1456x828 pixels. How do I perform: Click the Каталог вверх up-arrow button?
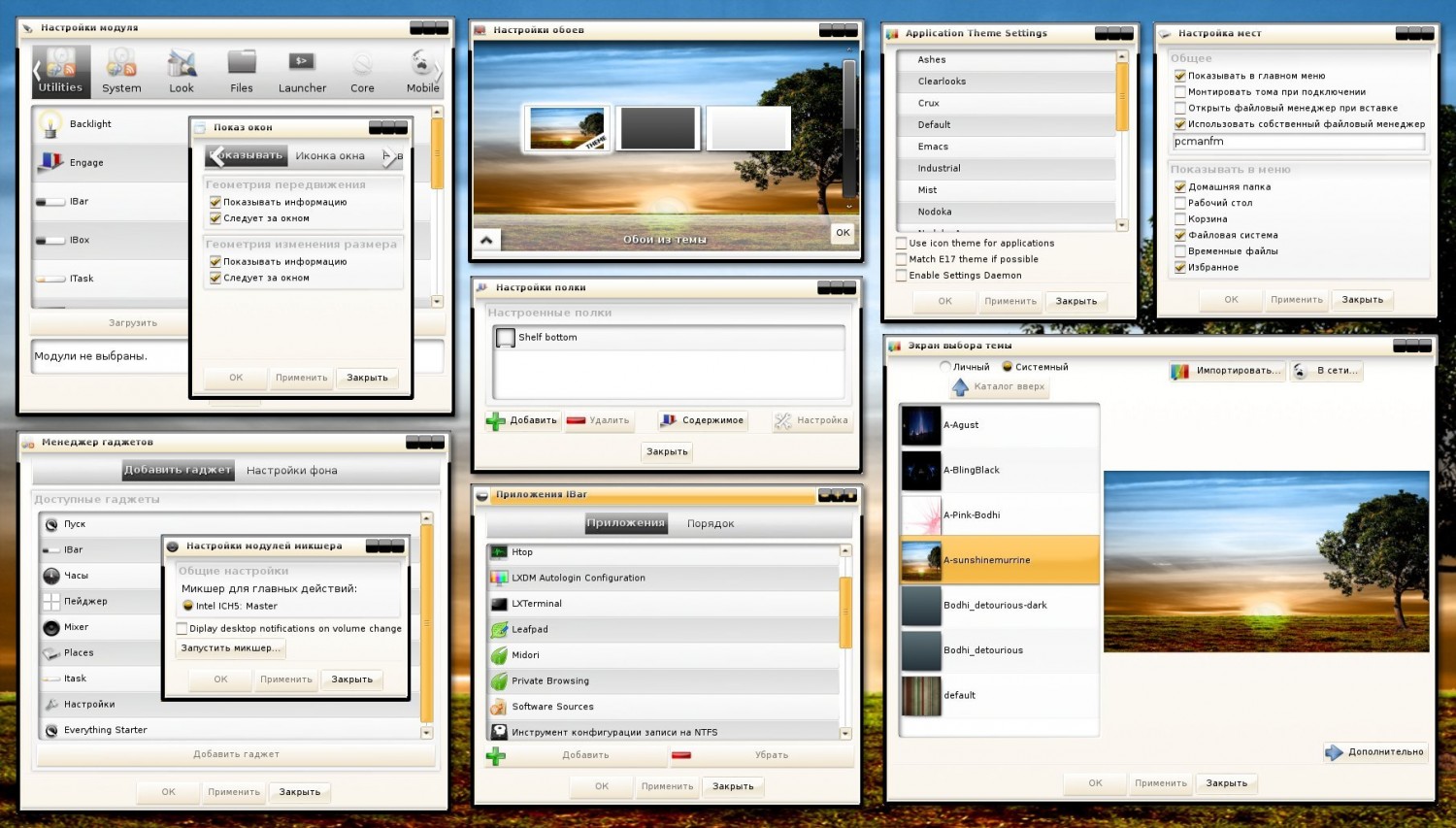[x=999, y=387]
